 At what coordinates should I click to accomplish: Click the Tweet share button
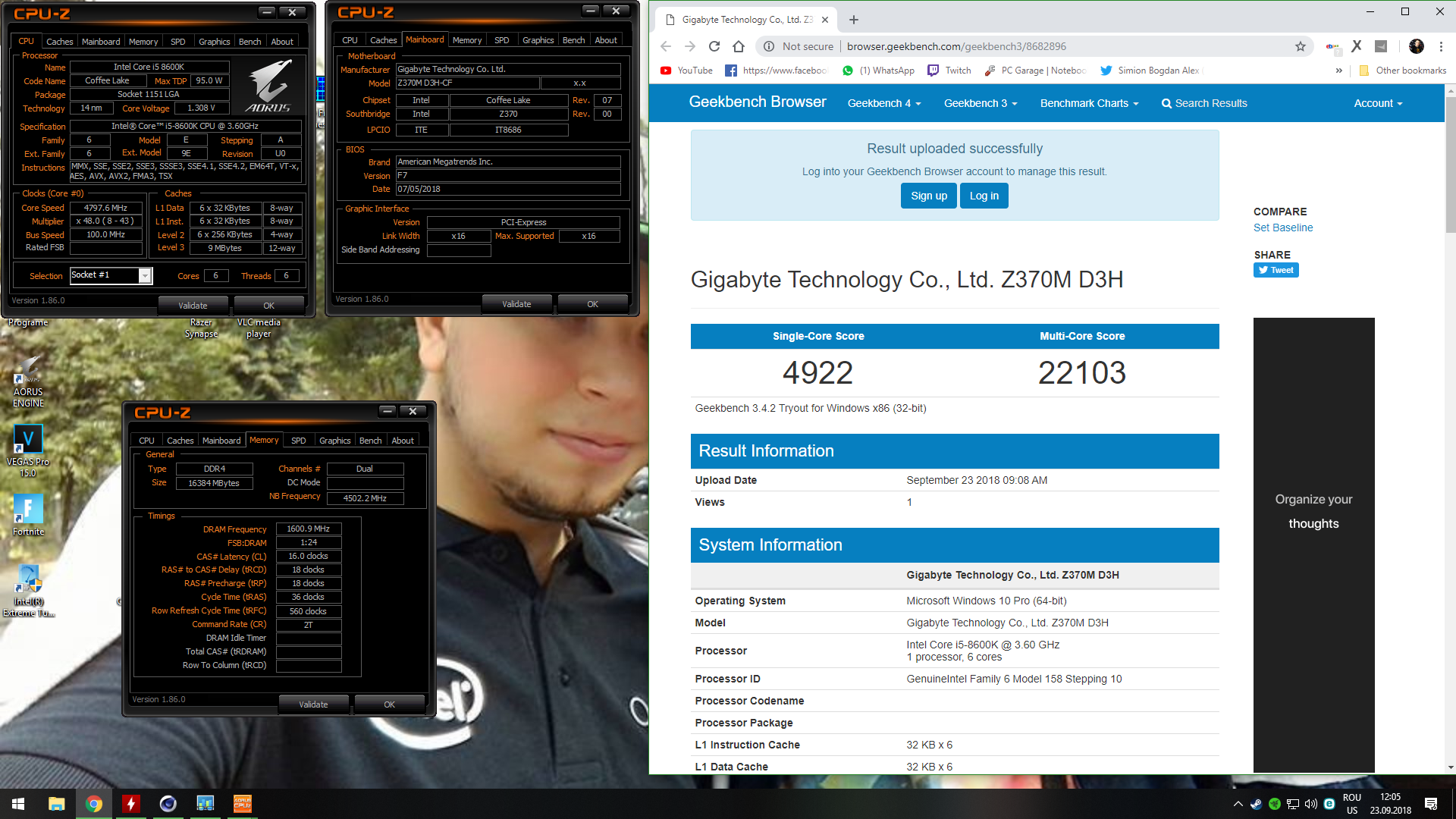pyautogui.click(x=1276, y=270)
